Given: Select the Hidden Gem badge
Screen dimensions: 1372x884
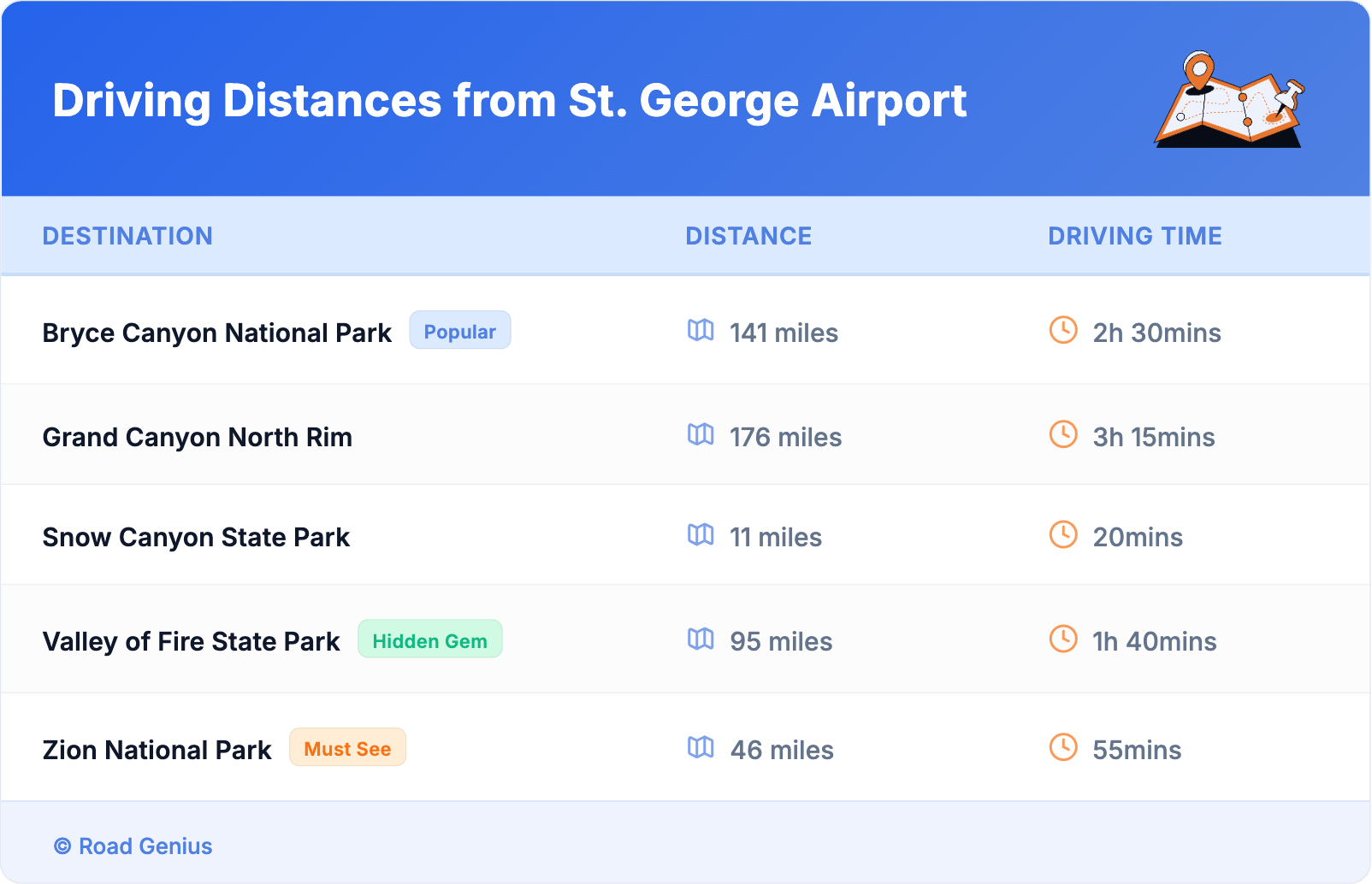Looking at the screenshot, I should [x=429, y=639].
